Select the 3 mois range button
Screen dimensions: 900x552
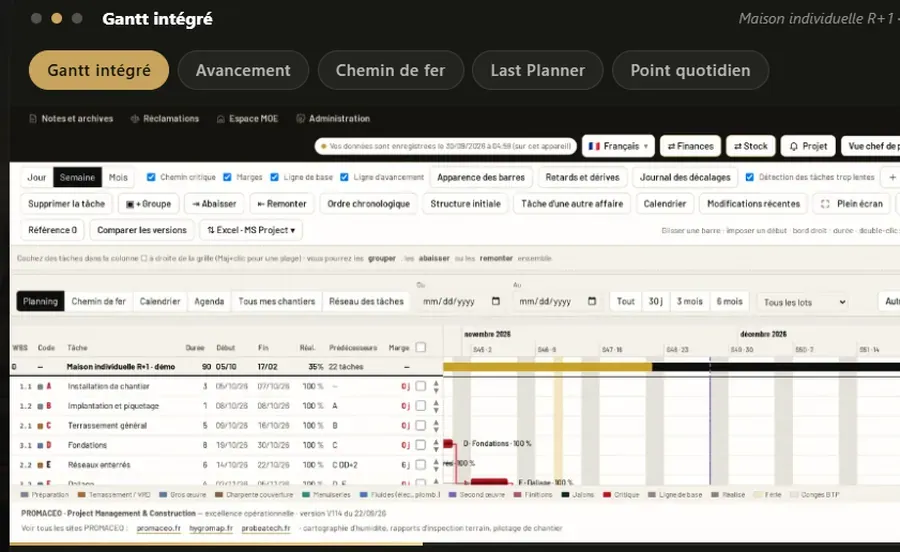pyautogui.click(x=689, y=301)
